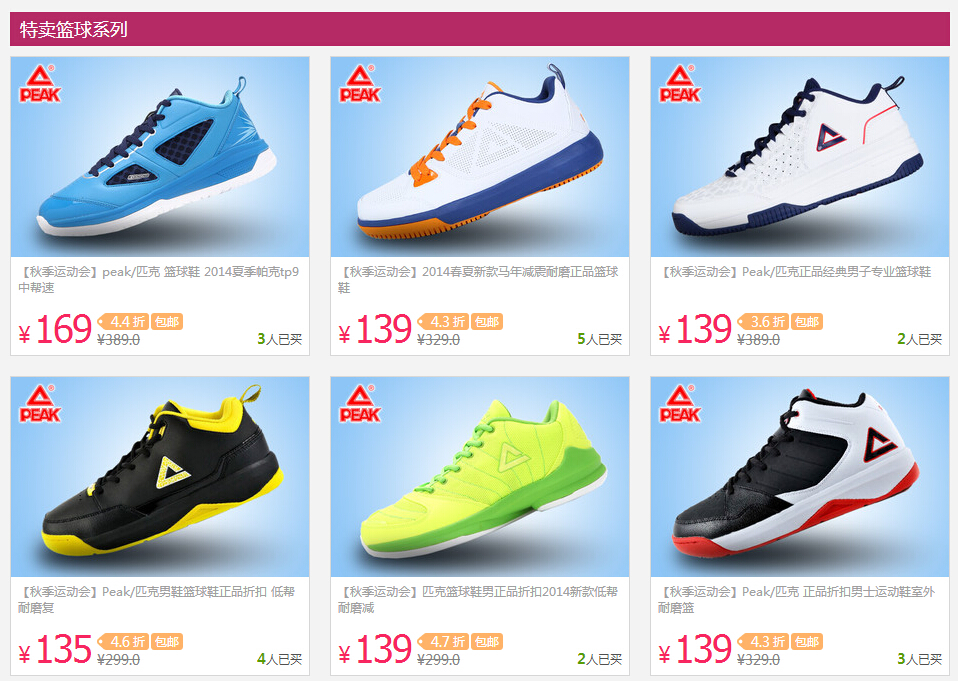The height and width of the screenshot is (681, 958).
Task: Click PEAK logo on black yellow shoe card
Action: (40, 404)
